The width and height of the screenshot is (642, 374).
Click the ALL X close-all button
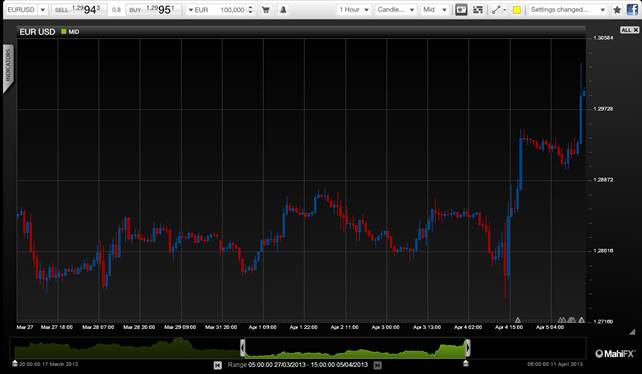click(x=629, y=30)
